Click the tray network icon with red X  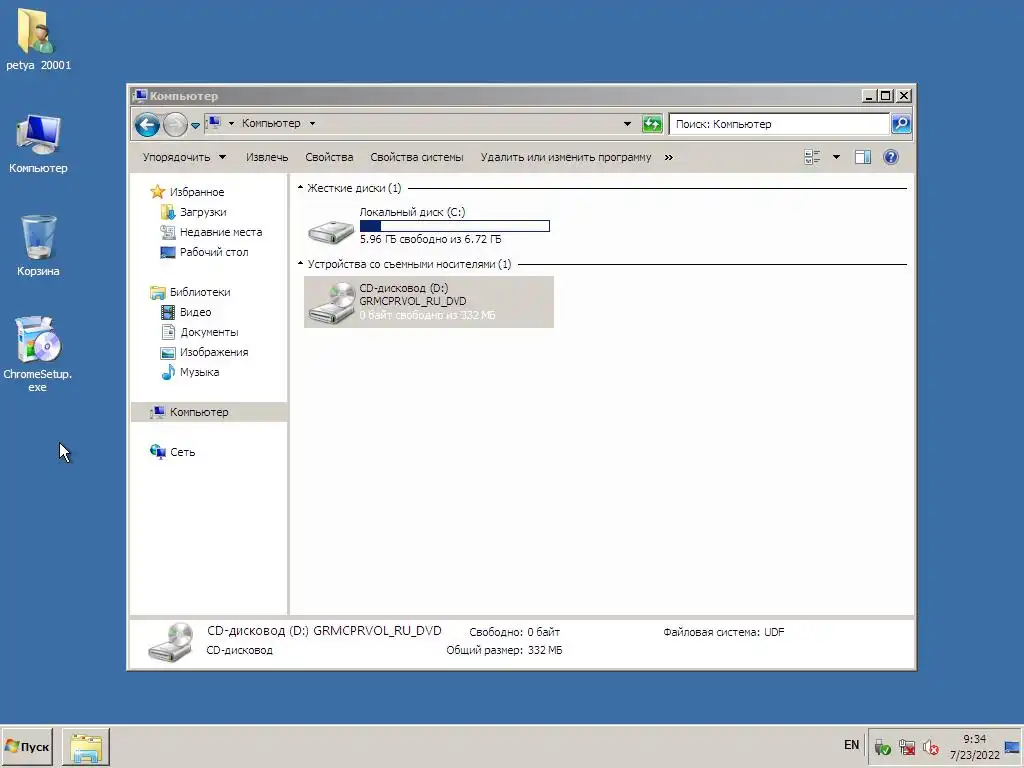pos(906,747)
